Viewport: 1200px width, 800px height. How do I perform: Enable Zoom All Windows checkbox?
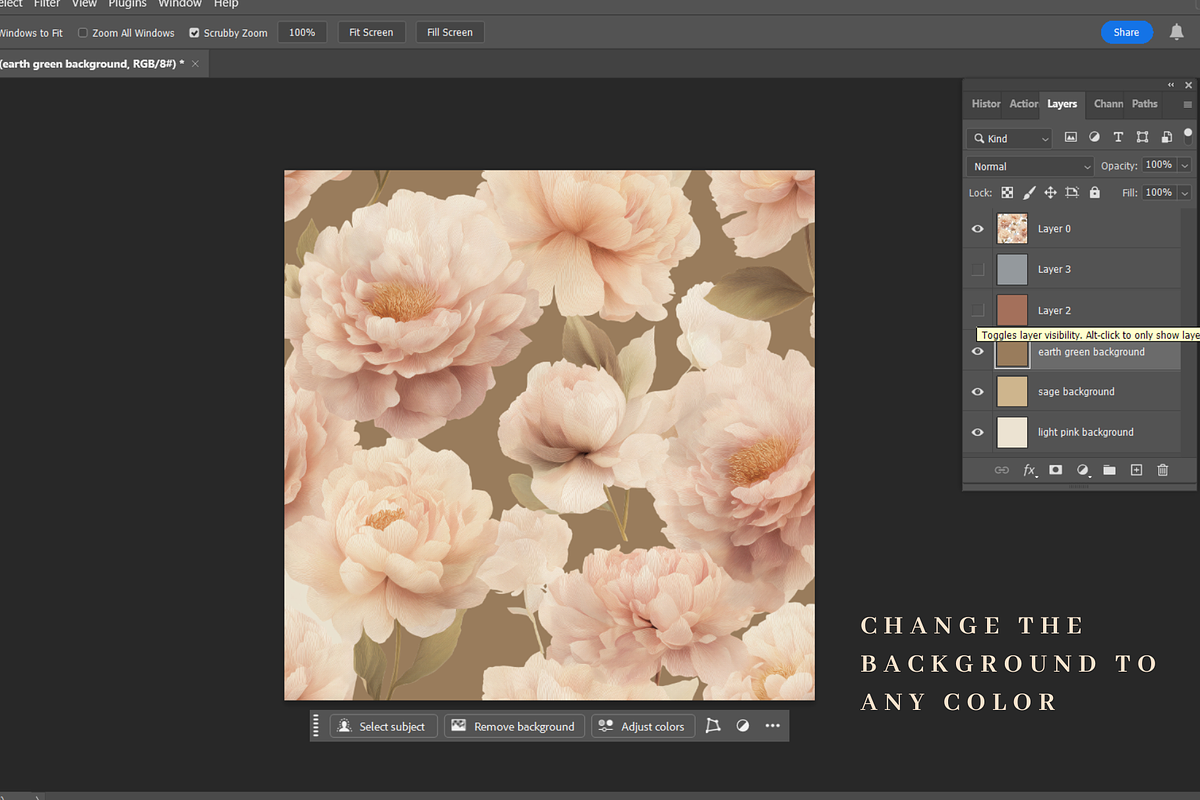[83, 33]
